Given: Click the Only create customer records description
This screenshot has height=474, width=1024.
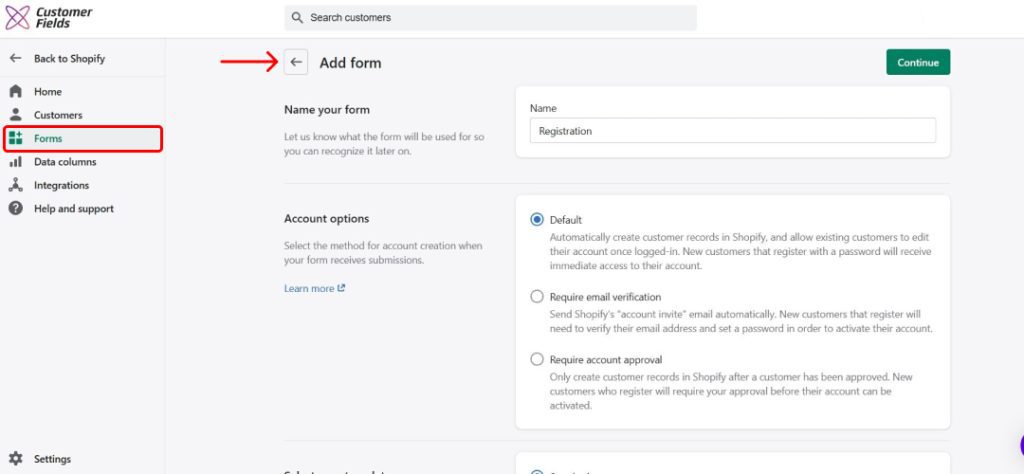Looking at the screenshot, I should point(731,391).
